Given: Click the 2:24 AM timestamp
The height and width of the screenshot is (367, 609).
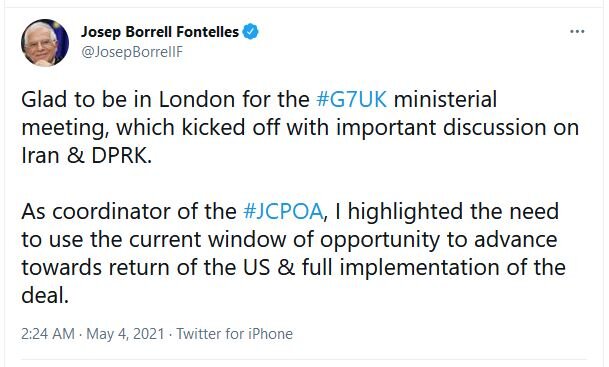Looking at the screenshot, I should pyautogui.click(x=48, y=334).
